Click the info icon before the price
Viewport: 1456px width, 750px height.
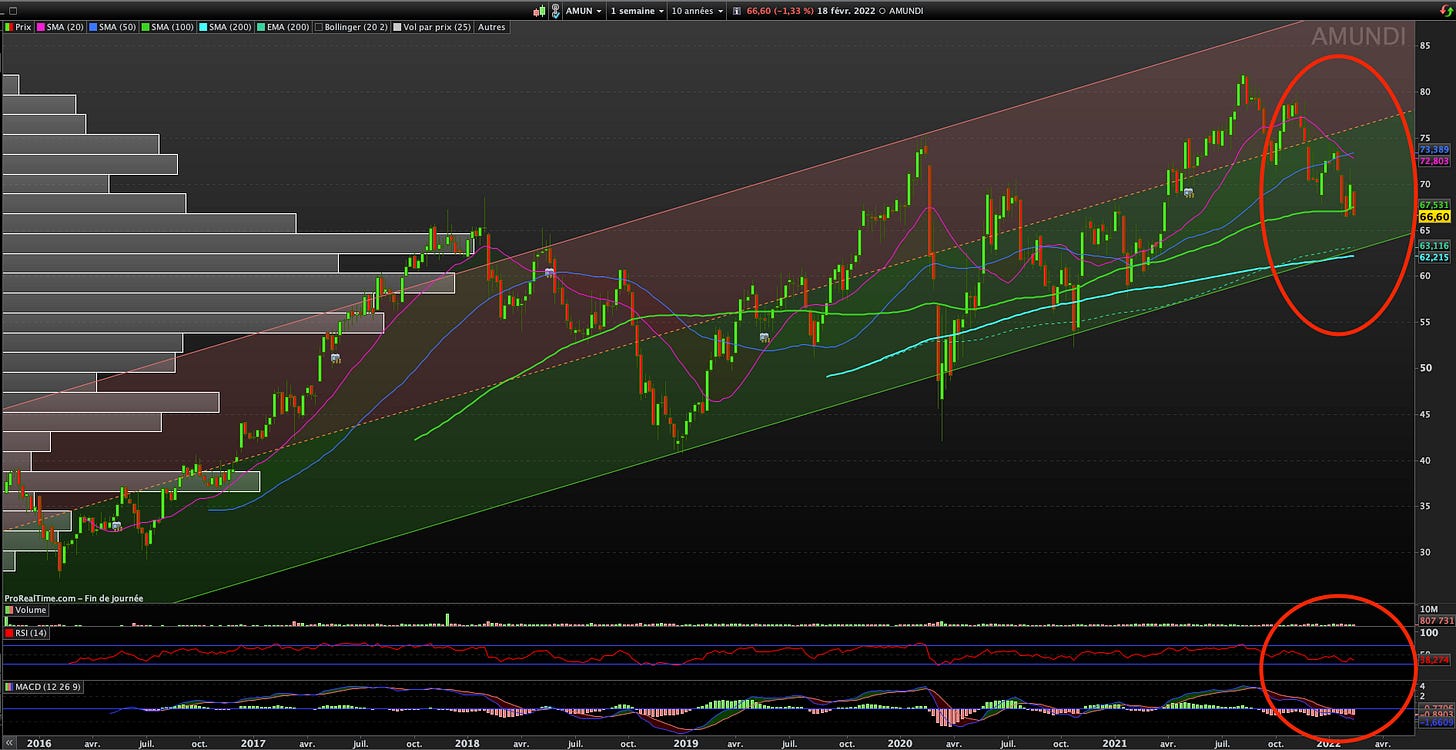[x=737, y=11]
